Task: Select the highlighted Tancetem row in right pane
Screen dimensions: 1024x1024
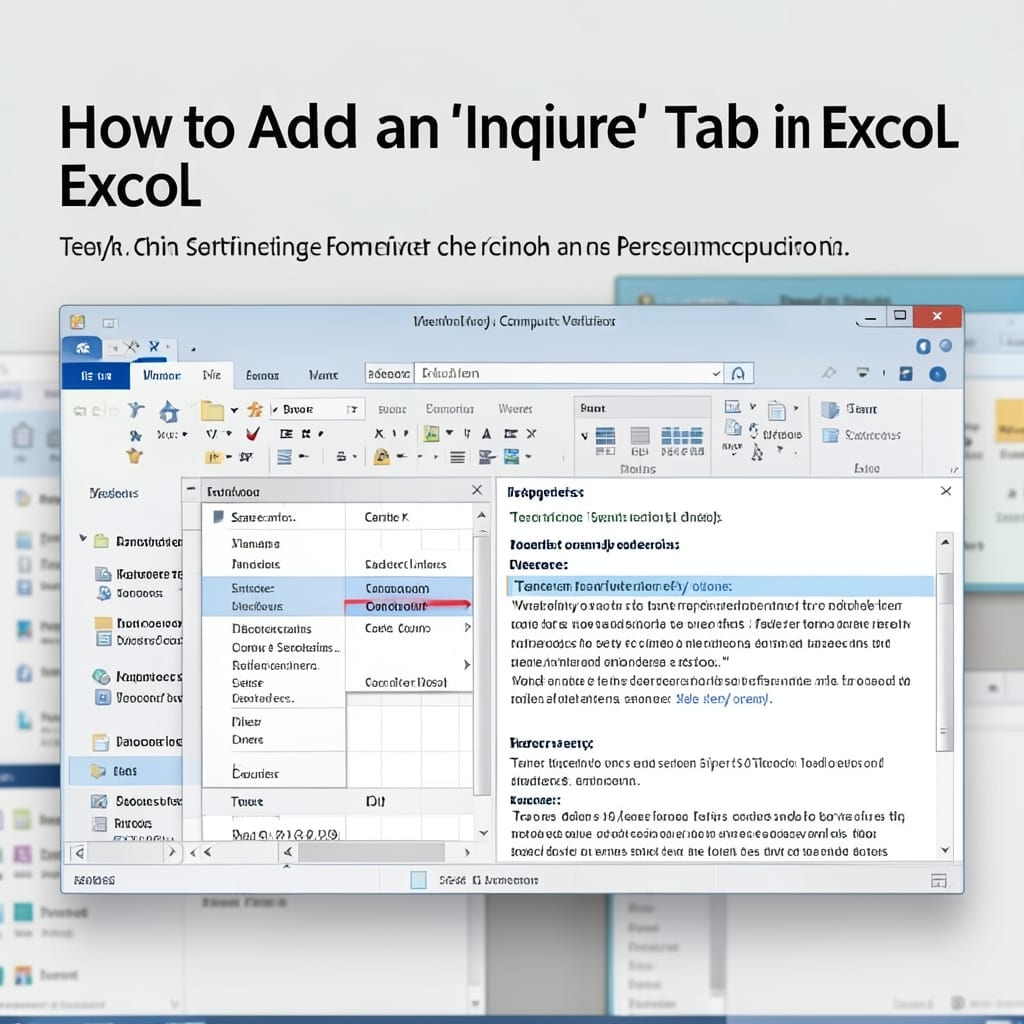Action: click(720, 586)
